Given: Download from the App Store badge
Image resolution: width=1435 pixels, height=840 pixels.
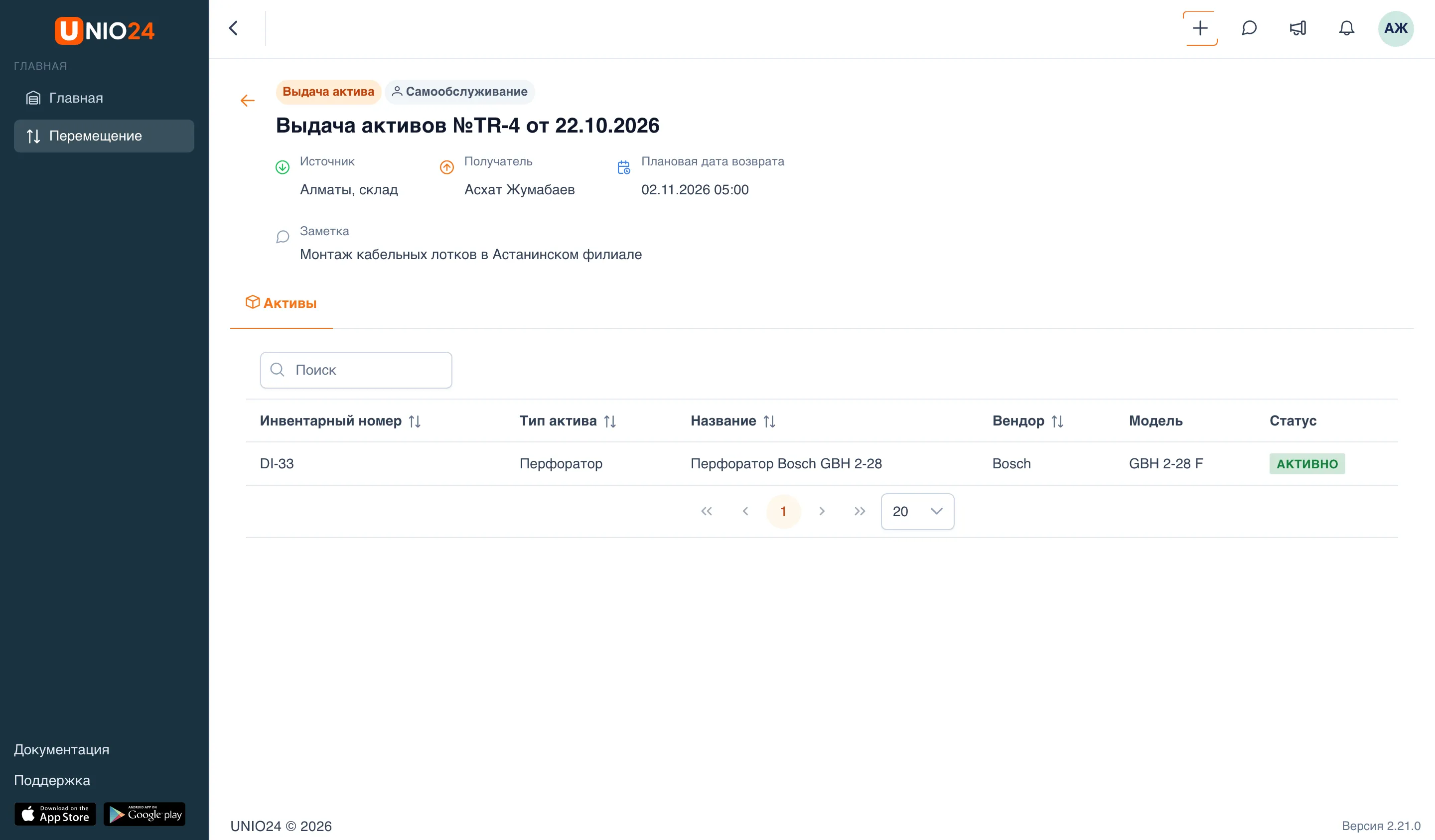Looking at the screenshot, I should (x=55, y=814).
